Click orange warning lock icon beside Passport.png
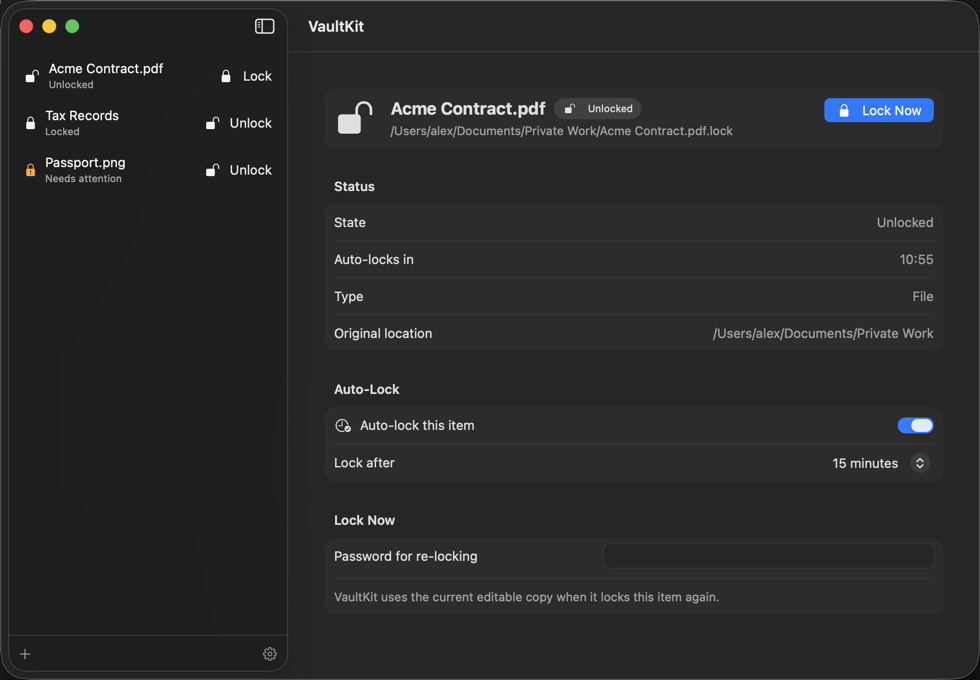 click(x=30, y=170)
